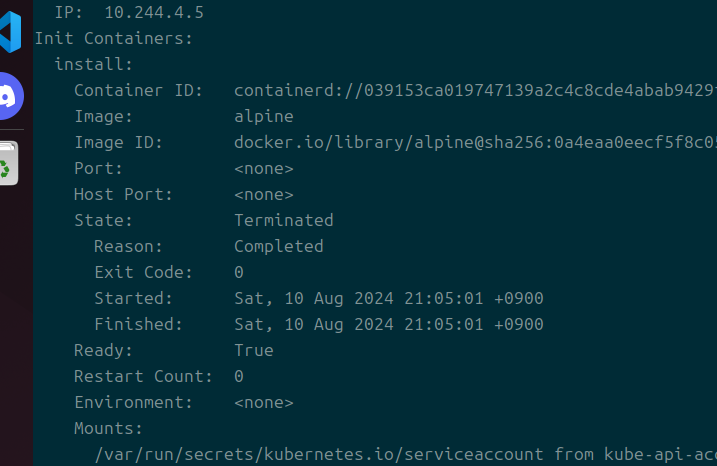Open the Trash in the dock
The height and width of the screenshot is (466, 717).
tap(8, 163)
